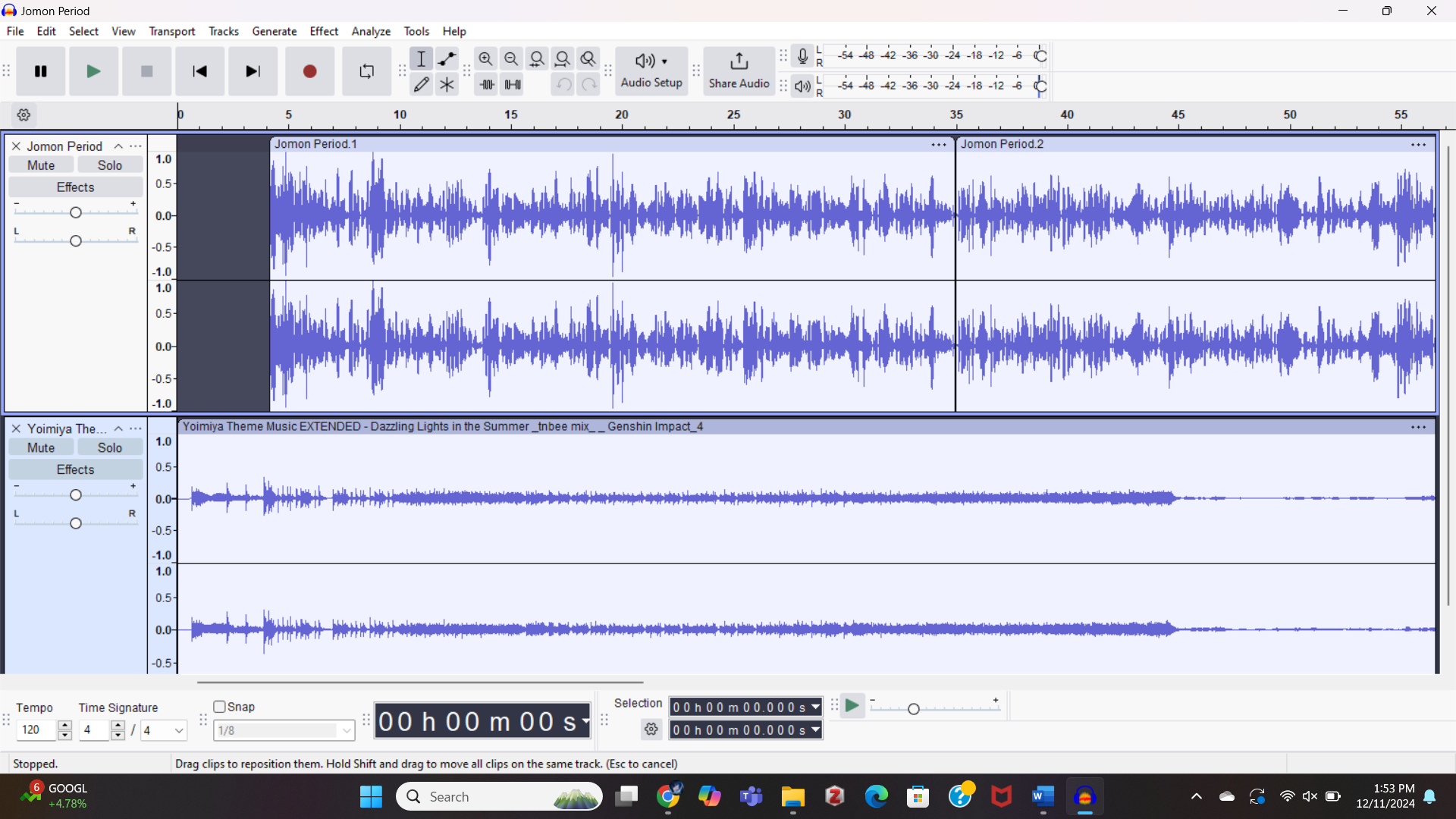Click Silence audio selection icon

point(513,85)
